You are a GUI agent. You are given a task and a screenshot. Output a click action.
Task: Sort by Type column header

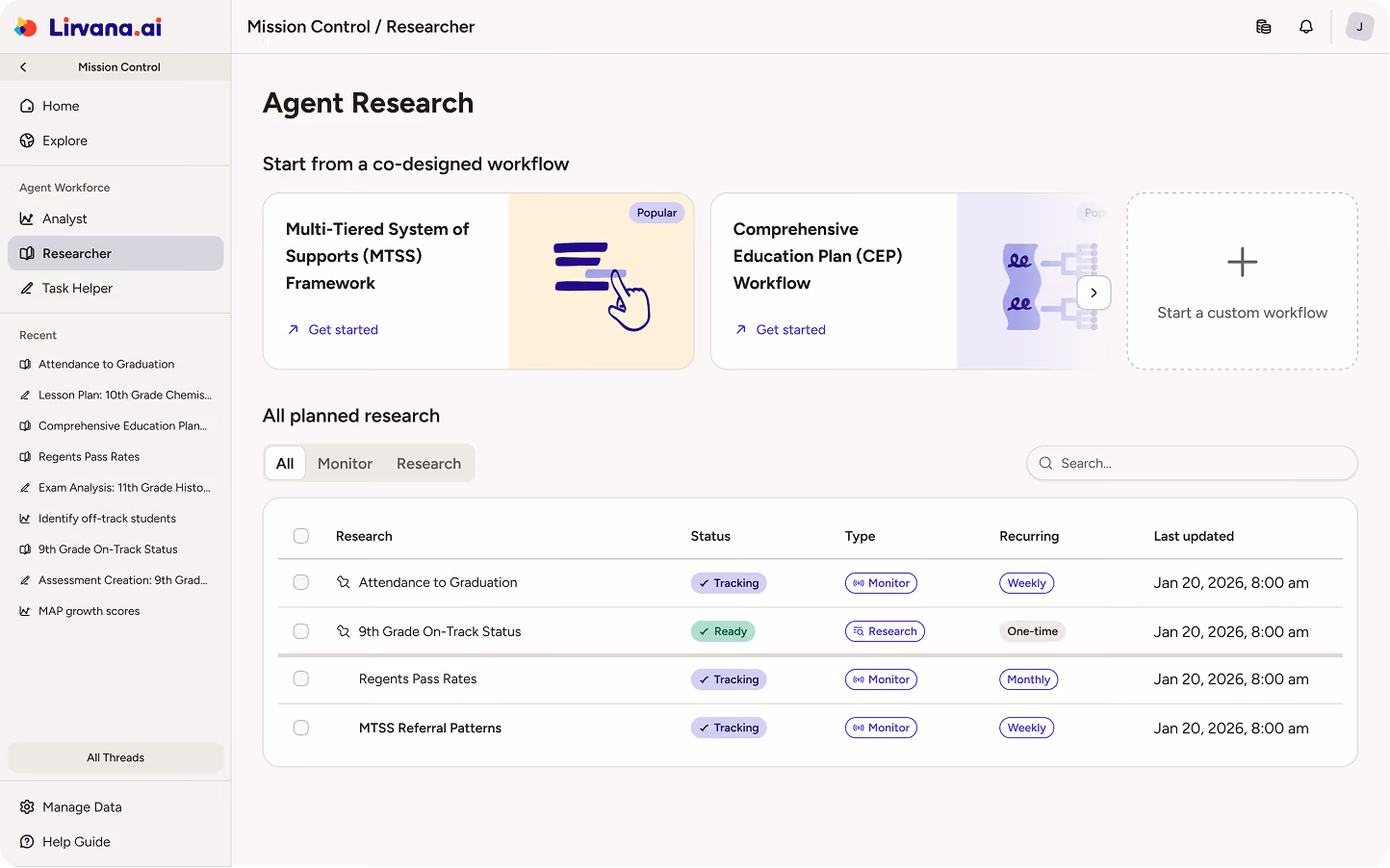(x=860, y=536)
